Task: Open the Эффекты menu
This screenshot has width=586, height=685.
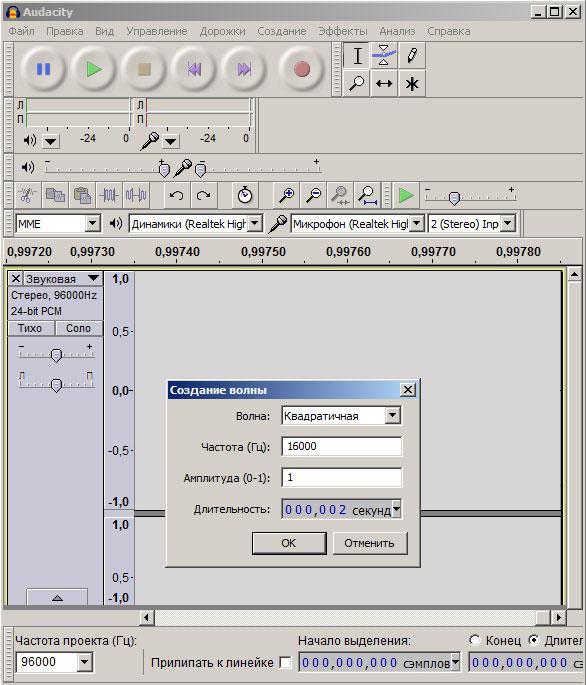Action: point(343,31)
